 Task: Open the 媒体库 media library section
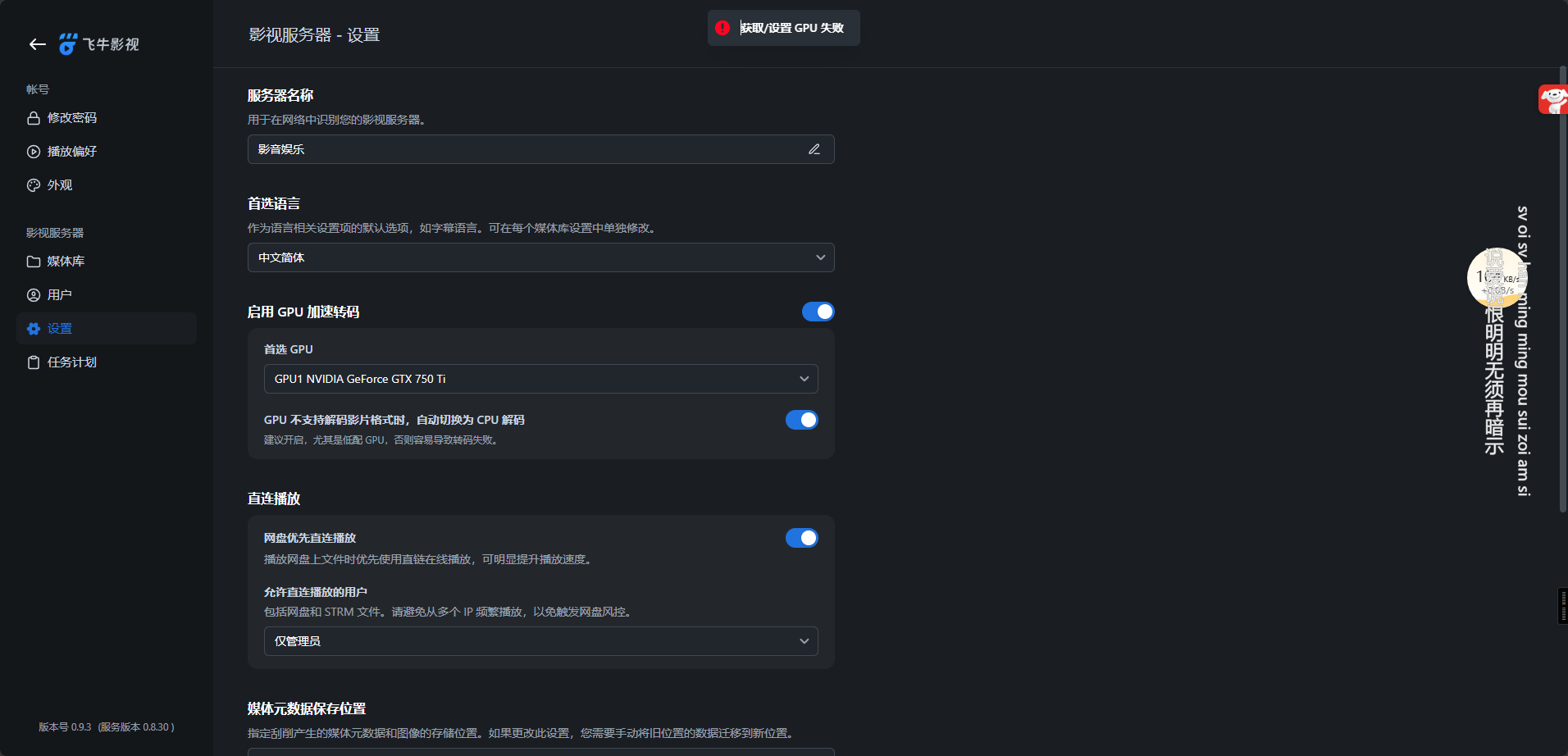66,261
